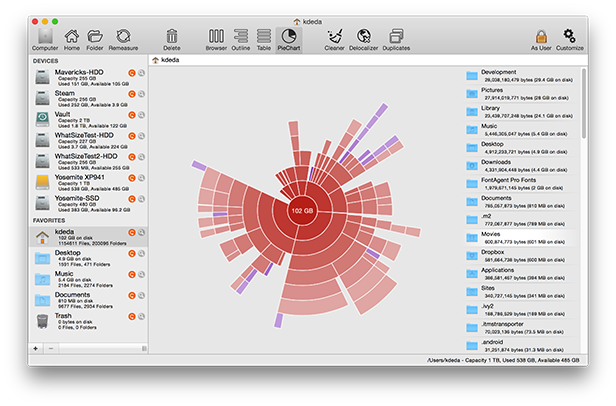This screenshot has width=616, height=406.
Task: Select Yosemite-SSD drive
Action: click(x=88, y=203)
